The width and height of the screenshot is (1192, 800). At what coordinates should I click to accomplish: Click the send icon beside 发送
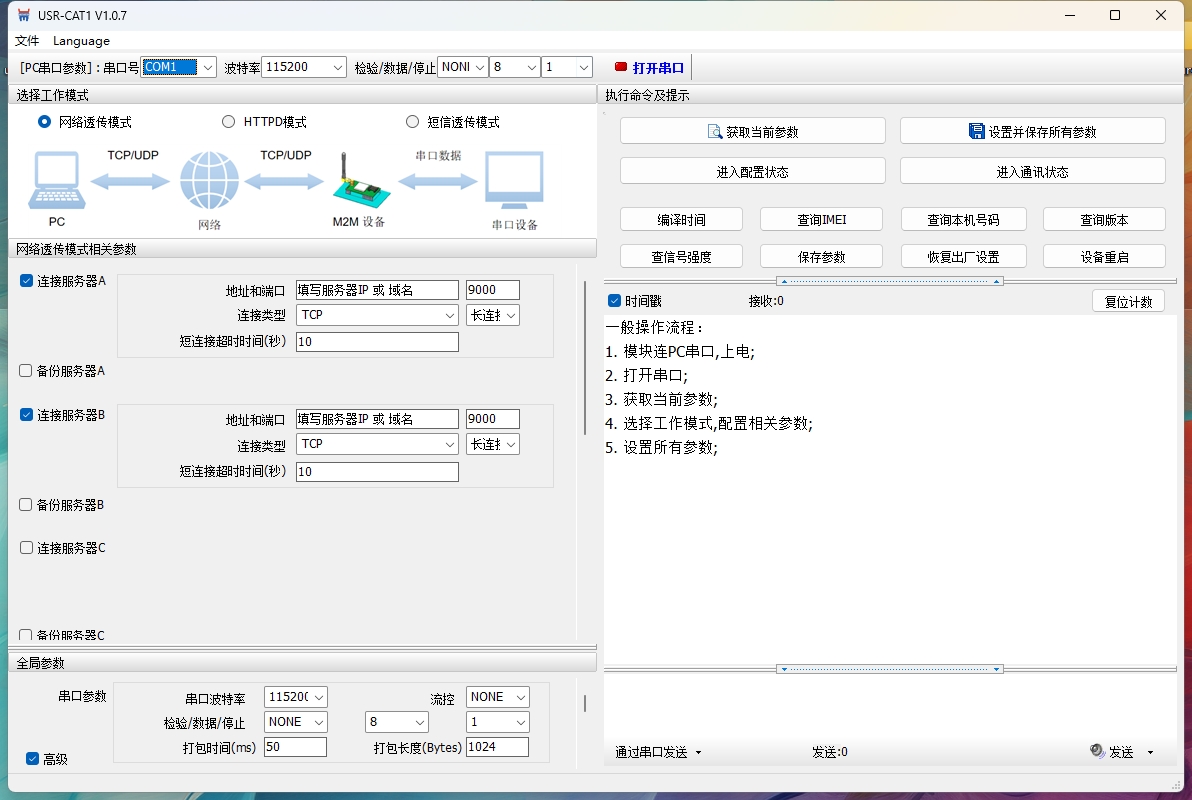(x=1097, y=751)
